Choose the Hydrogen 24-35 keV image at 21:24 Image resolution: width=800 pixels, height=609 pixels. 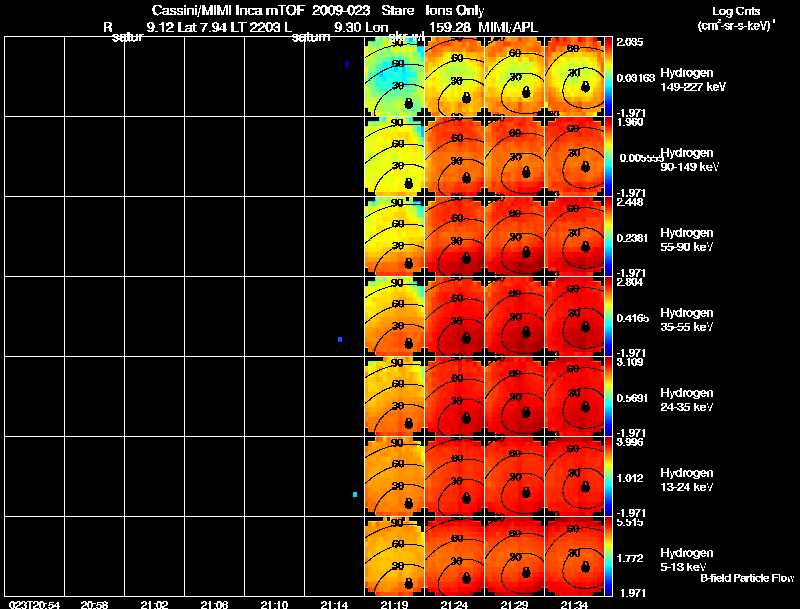coord(455,396)
